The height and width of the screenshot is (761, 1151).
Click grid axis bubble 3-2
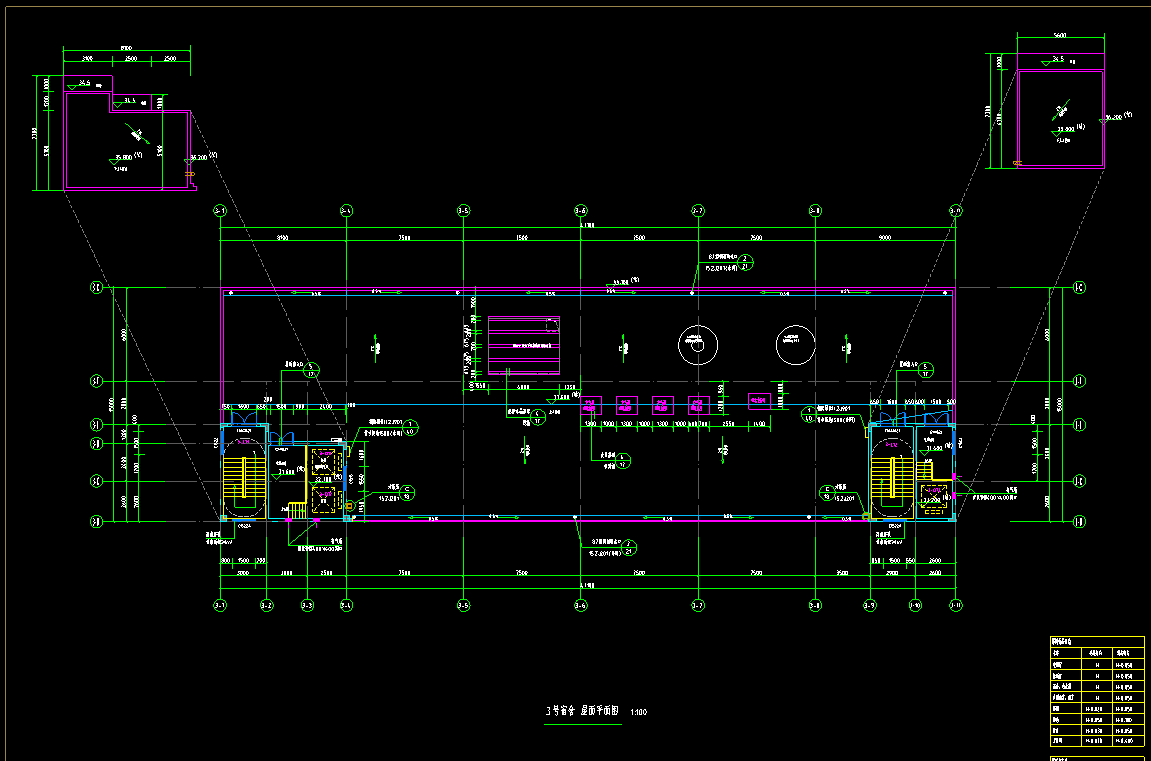(x=266, y=605)
